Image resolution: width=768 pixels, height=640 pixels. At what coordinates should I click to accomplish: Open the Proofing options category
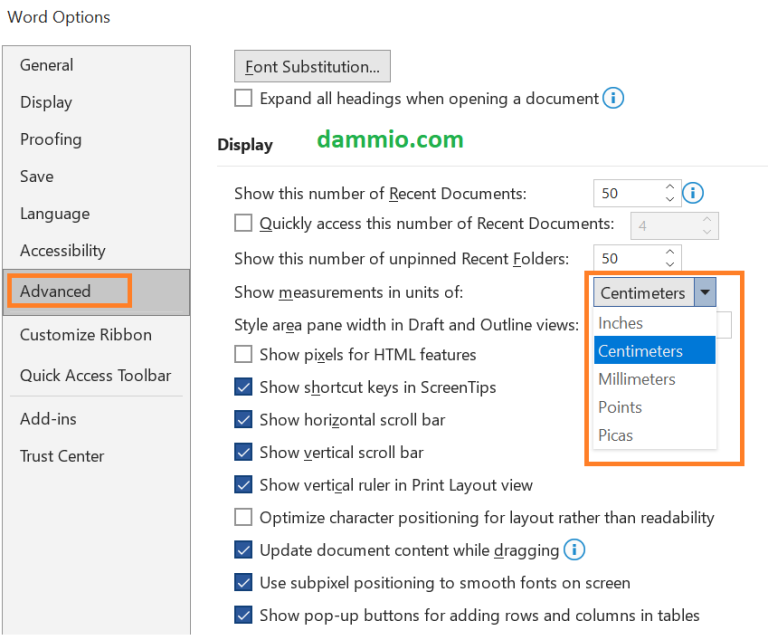(51, 139)
